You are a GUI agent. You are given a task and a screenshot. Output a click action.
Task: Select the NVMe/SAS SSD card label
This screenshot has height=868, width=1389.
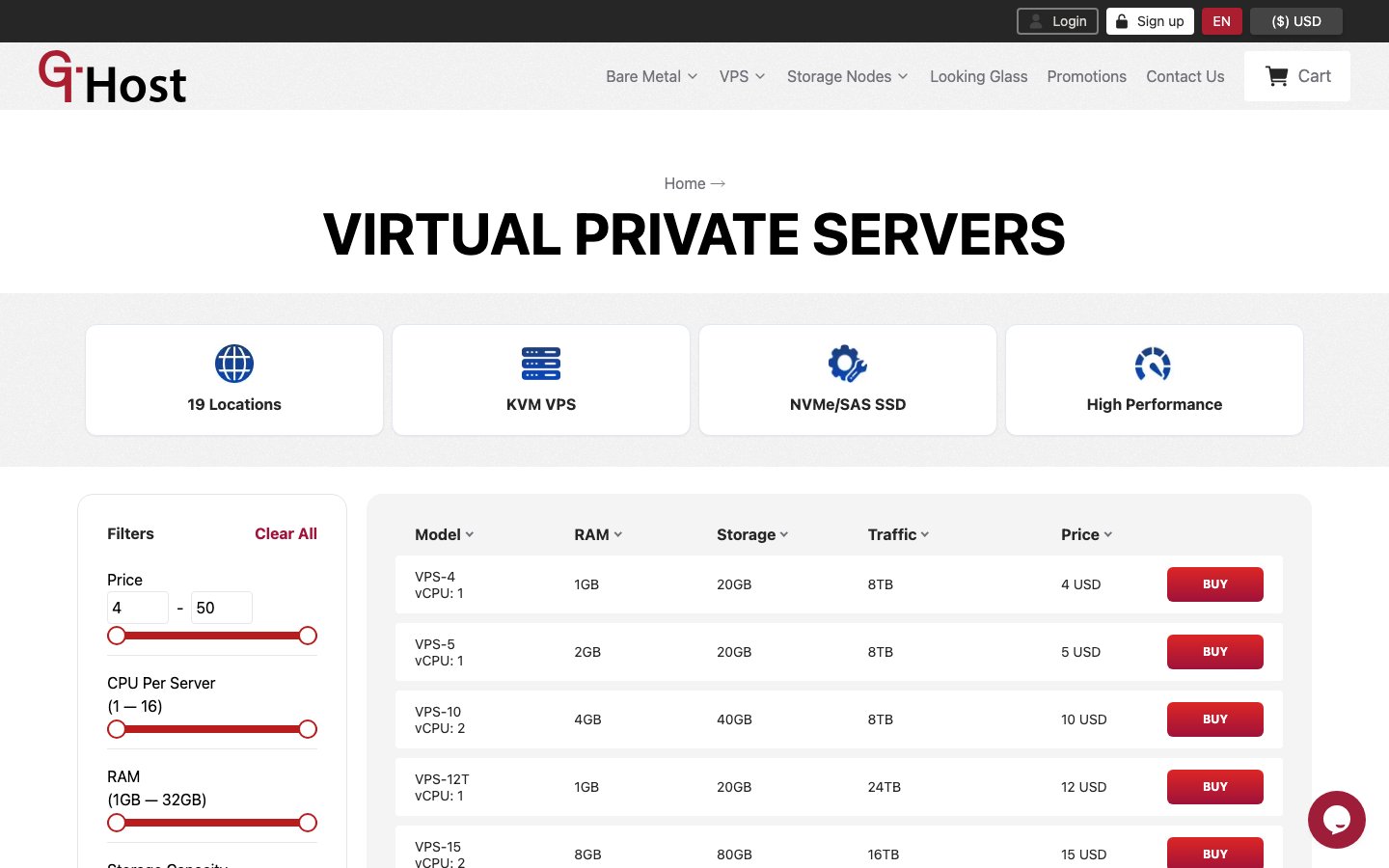[x=848, y=404]
